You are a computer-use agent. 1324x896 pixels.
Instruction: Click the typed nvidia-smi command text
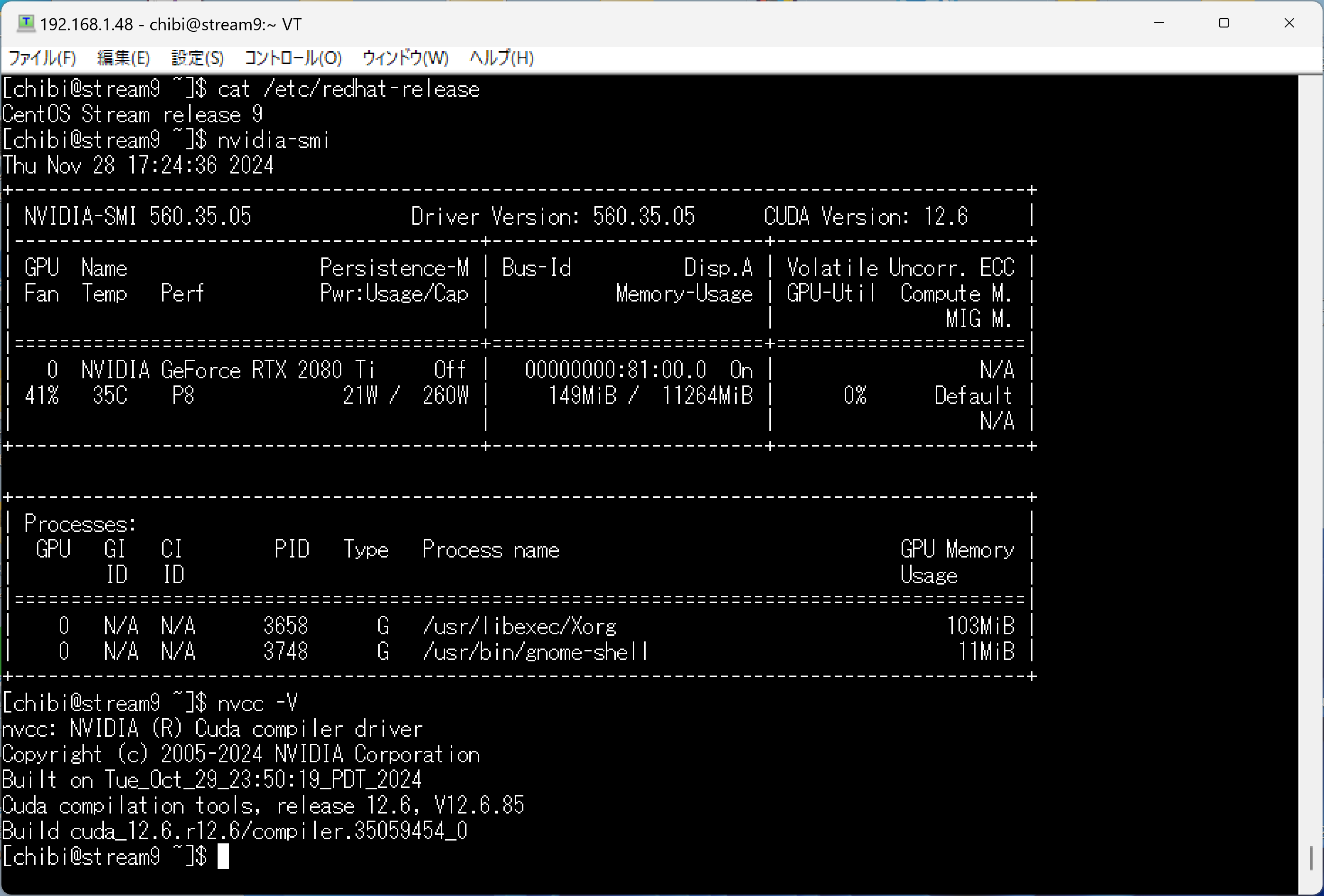tap(273, 140)
